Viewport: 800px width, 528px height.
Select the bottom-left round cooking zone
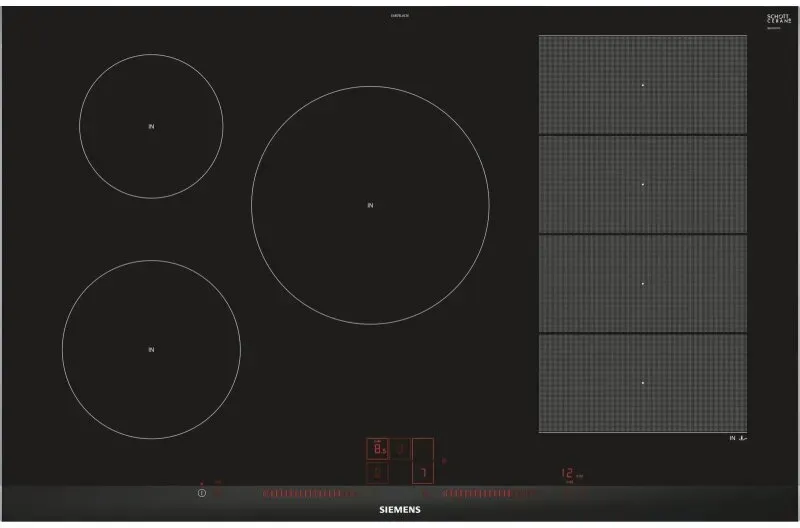point(151,349)
